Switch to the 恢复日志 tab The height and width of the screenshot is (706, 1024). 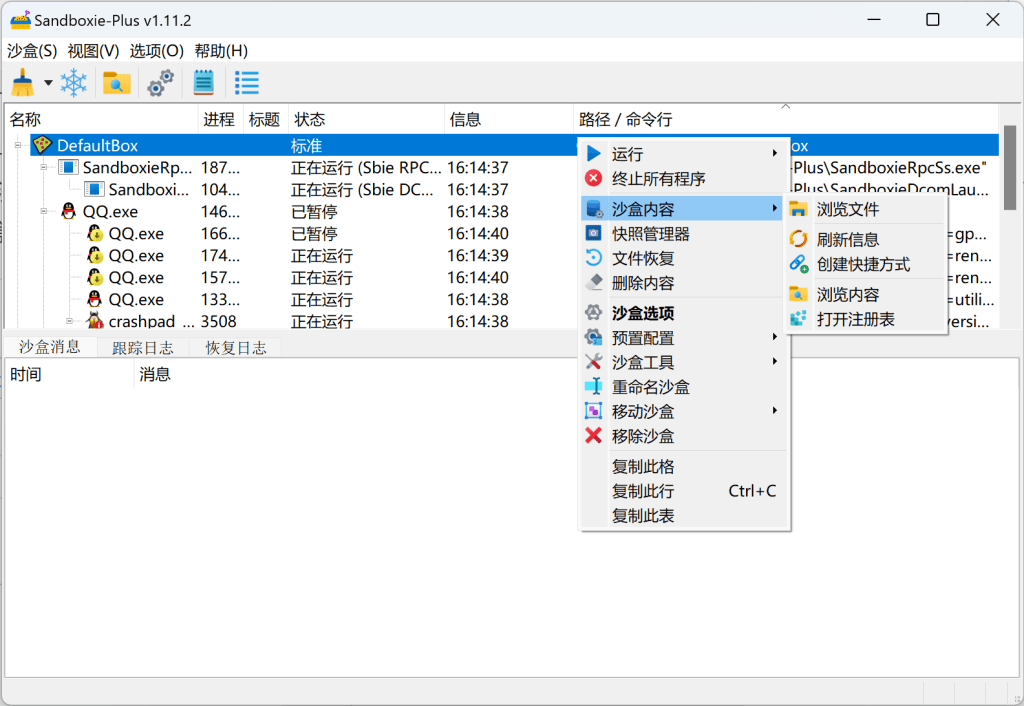(236, 348)
